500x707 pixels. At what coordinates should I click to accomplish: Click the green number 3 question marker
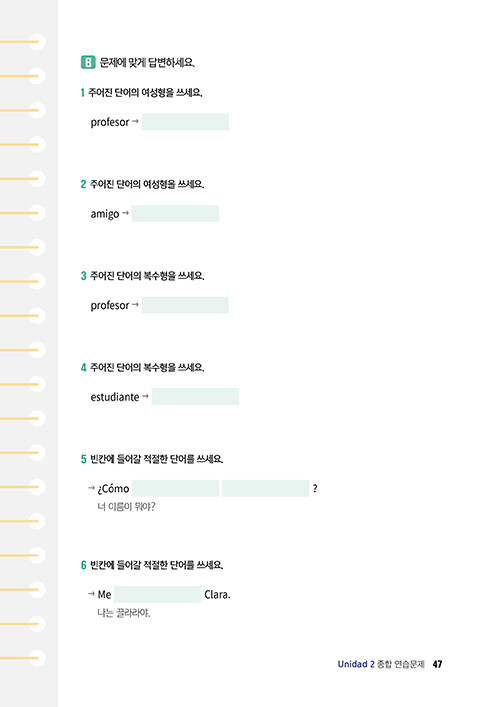click(x=83, y=276)
